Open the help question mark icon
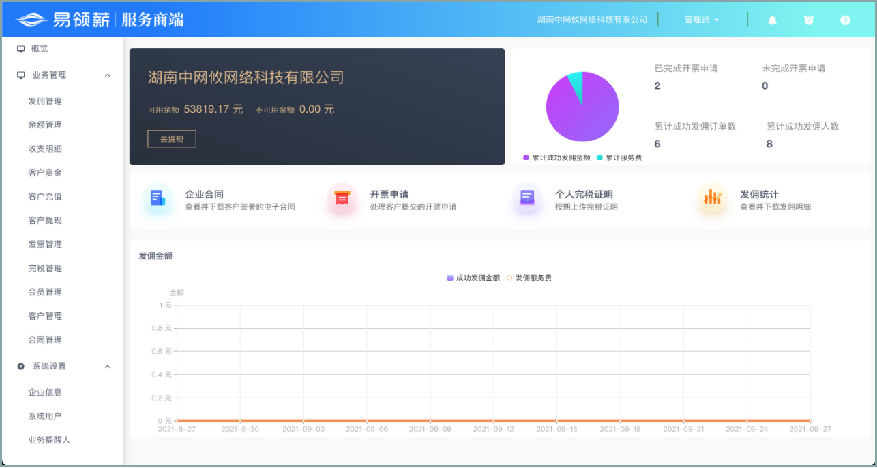Screen dimensions: 877x468 [x=845, y=20]
